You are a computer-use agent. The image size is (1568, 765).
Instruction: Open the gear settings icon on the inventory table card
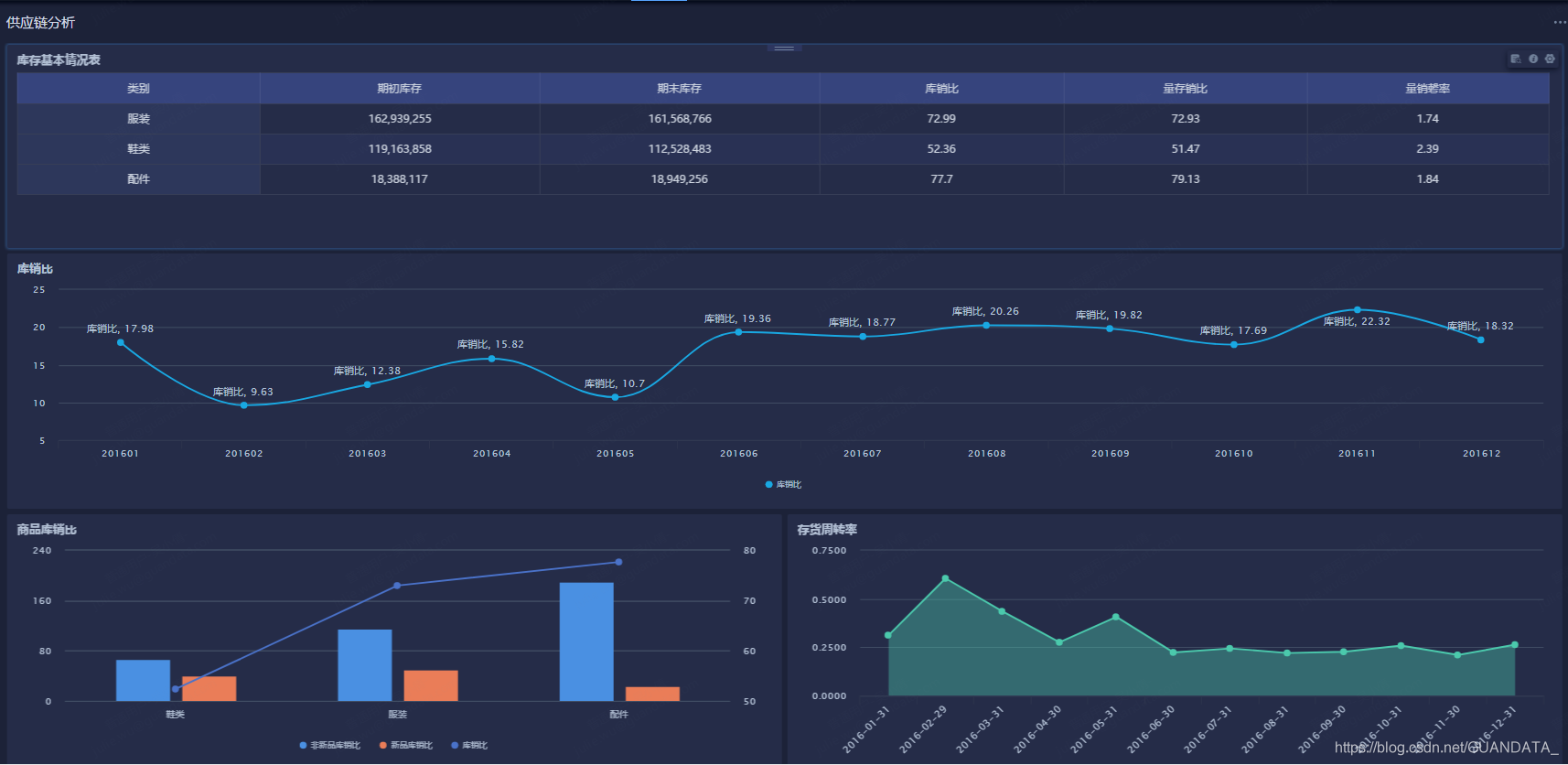point(1550,59)
